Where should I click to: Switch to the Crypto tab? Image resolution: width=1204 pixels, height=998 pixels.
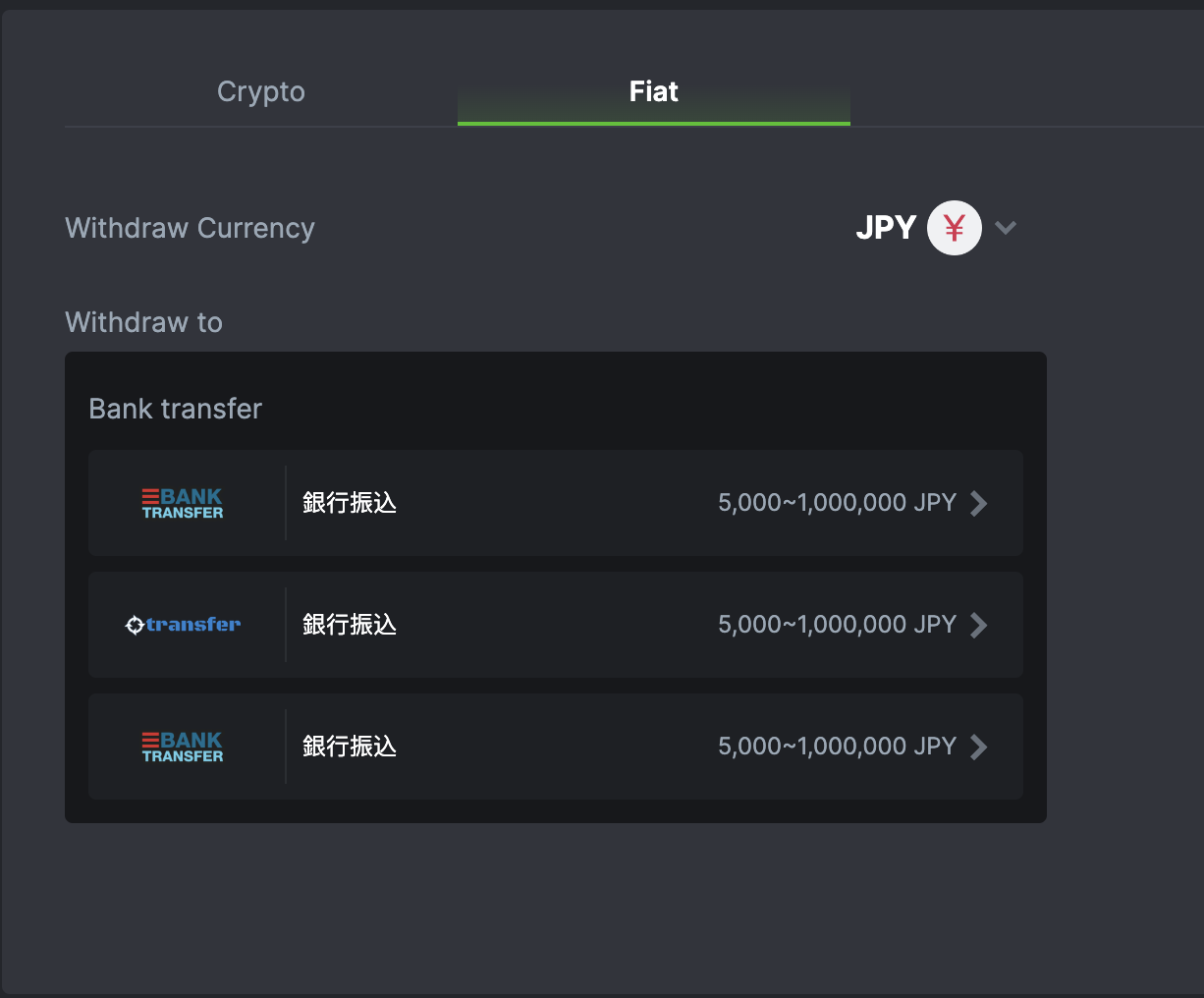[x=261, y=92]
